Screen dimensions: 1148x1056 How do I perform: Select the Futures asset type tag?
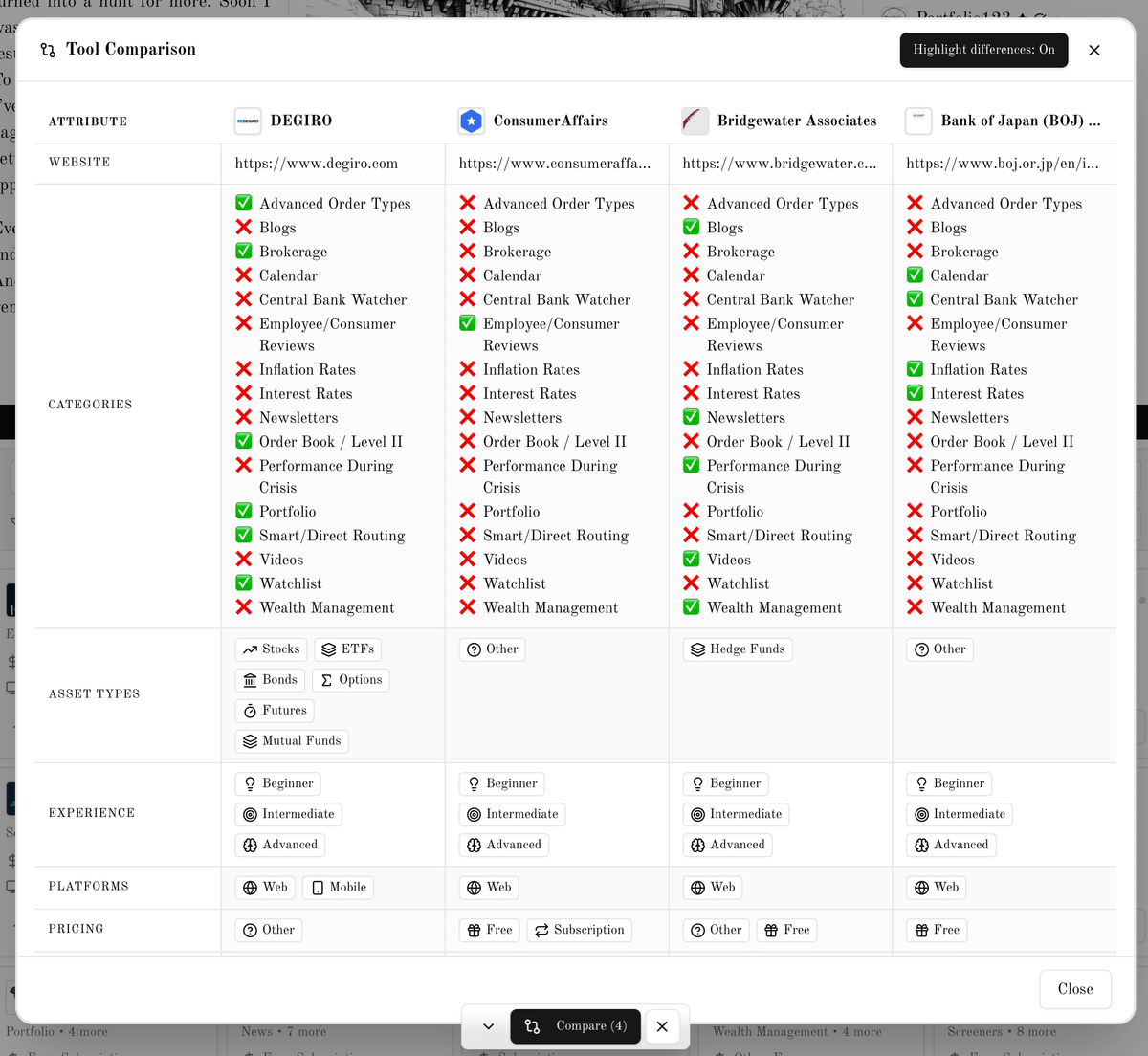click(x=275, y=711)
